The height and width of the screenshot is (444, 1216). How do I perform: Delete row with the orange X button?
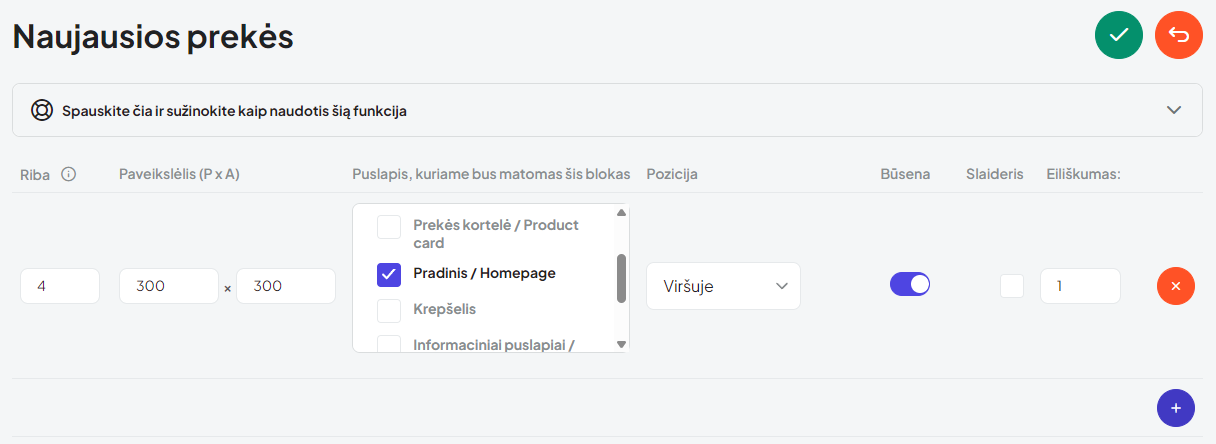coord(1176,286)
